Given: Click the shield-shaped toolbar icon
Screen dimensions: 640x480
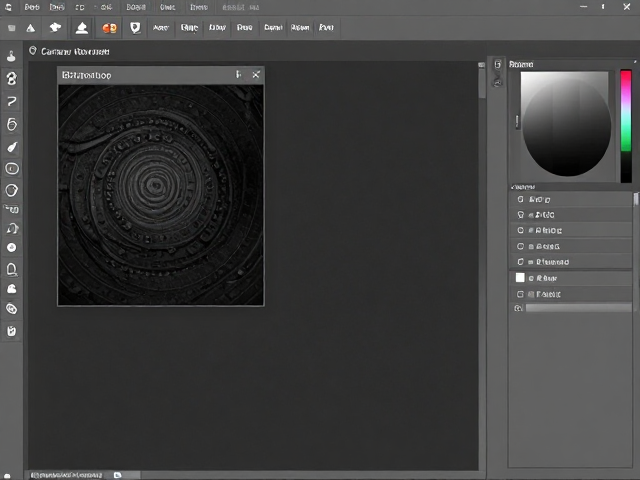Looking at the screenshot, I should (x=135, y=28).
